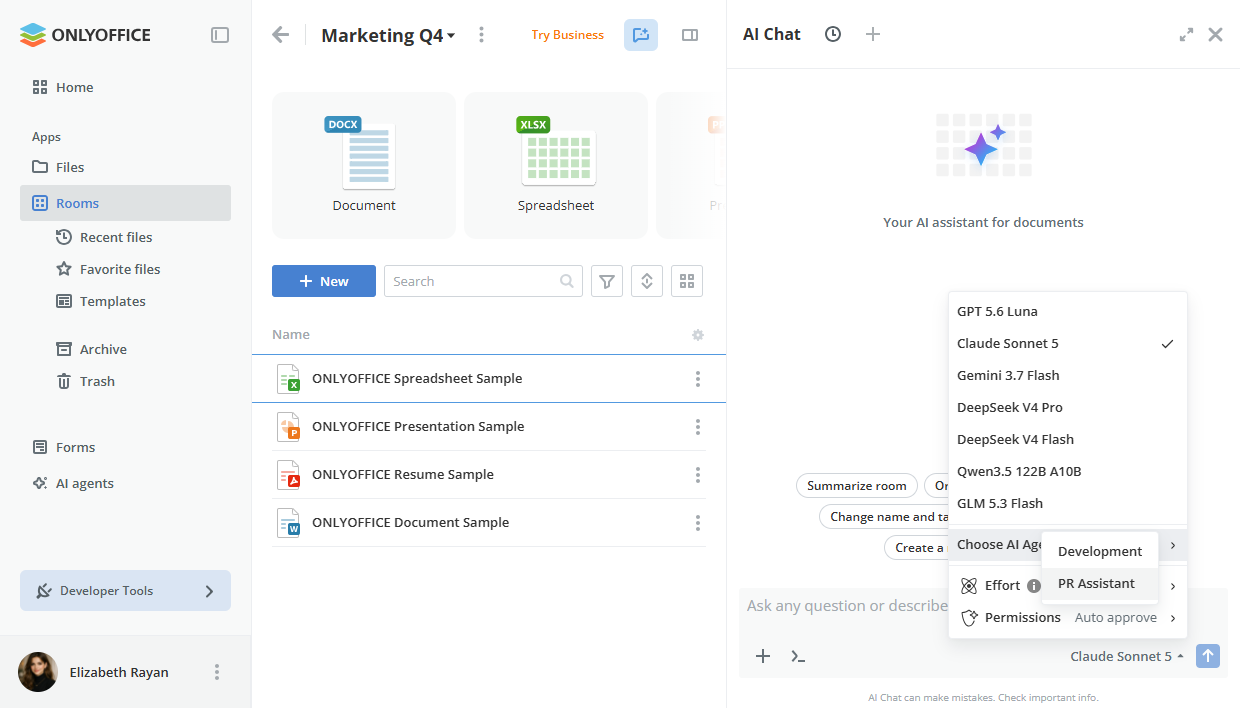Expand the Developer Tools section
This screenshot has width=1240, height=708.
tap(125, 590)
